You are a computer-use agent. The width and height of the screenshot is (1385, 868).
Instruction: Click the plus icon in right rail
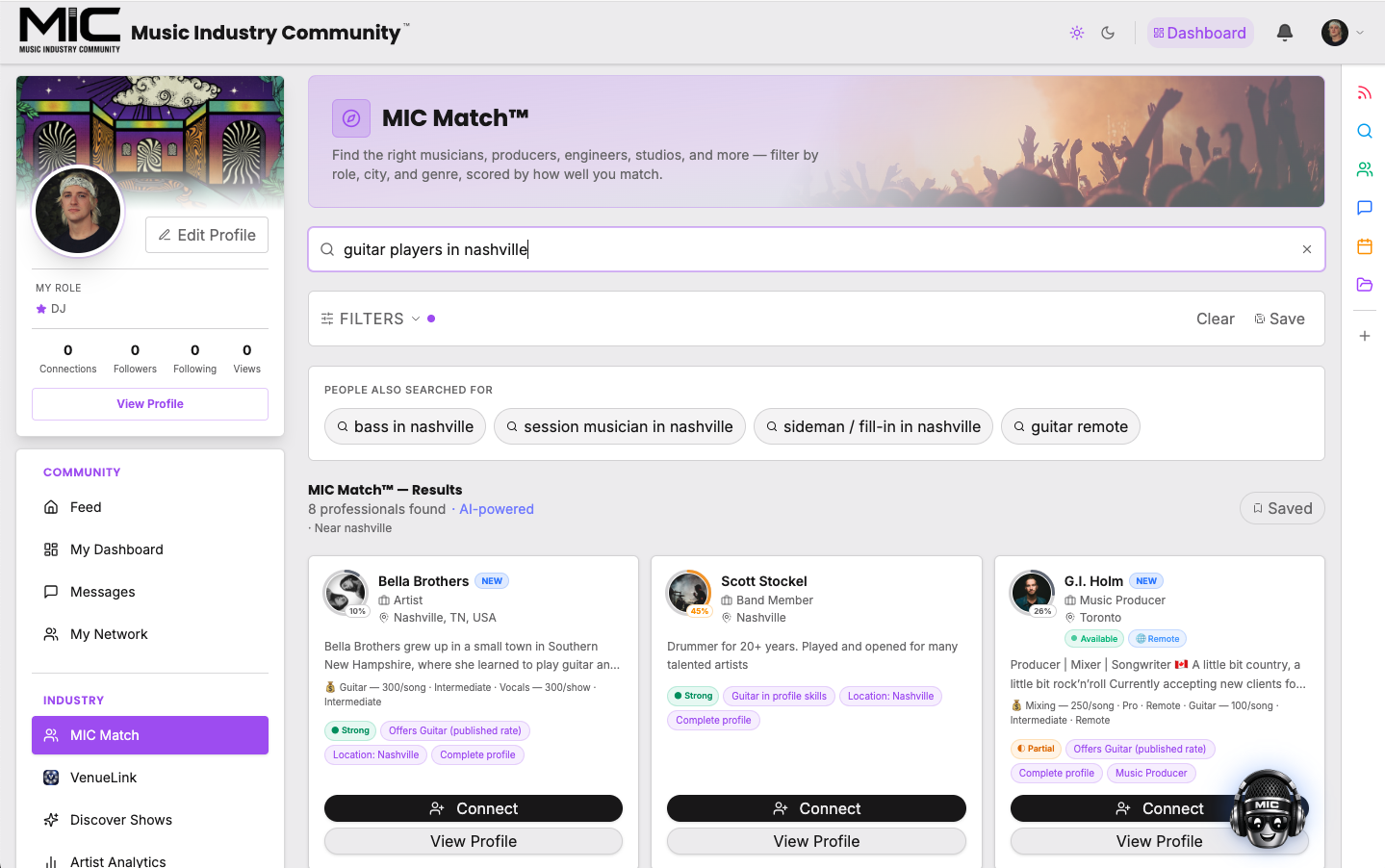(x=1365, y=336)
